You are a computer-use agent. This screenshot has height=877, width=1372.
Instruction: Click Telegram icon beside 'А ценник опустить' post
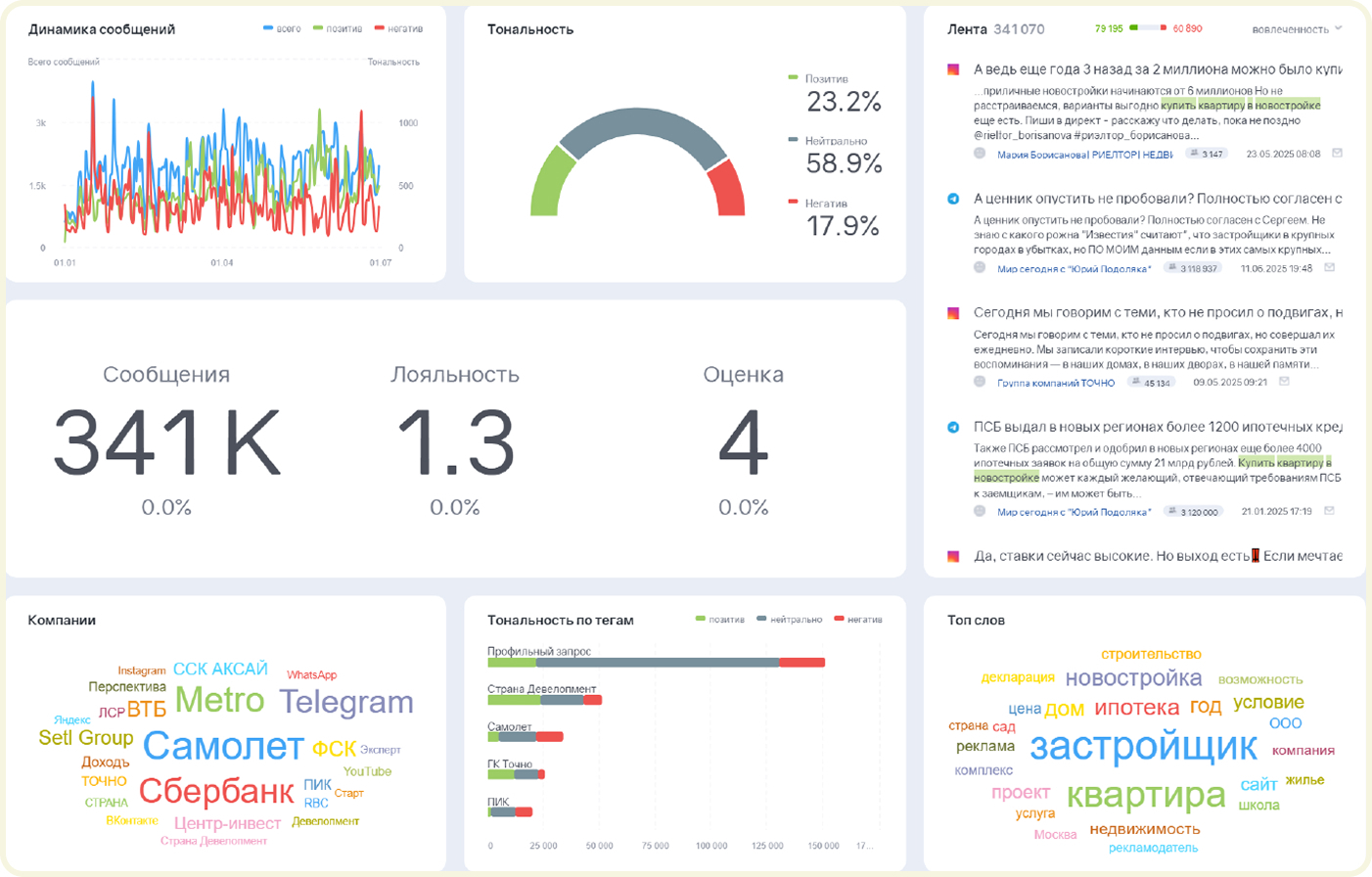(953, 199)
